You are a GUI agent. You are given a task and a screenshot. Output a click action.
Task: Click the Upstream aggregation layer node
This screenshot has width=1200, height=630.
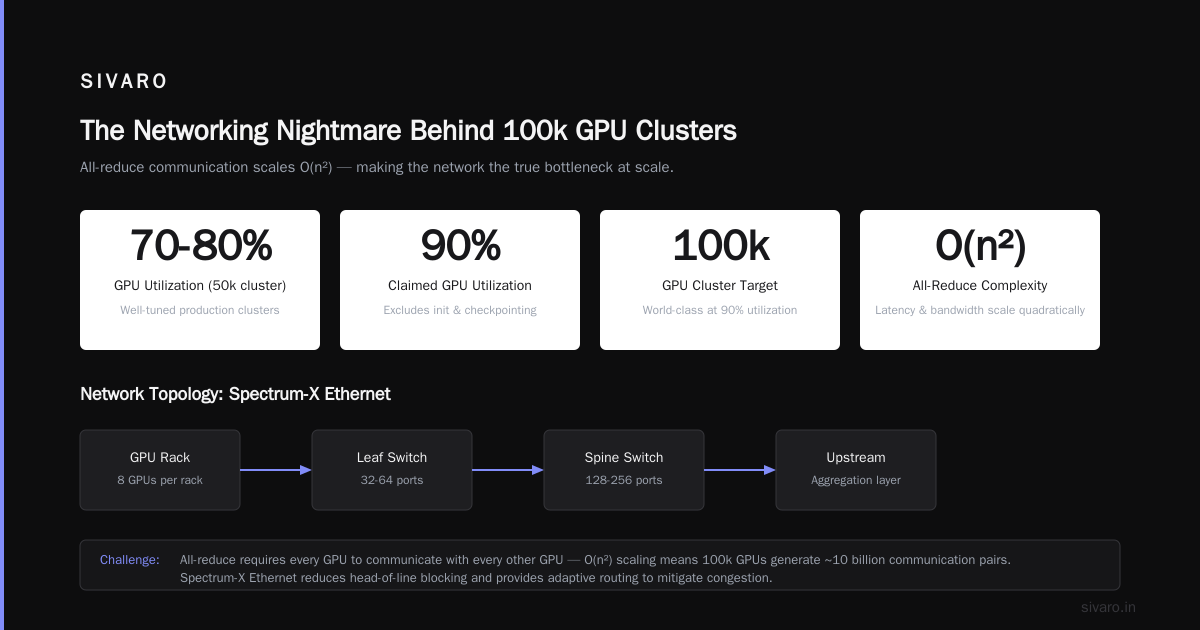[x=856, y=470]
